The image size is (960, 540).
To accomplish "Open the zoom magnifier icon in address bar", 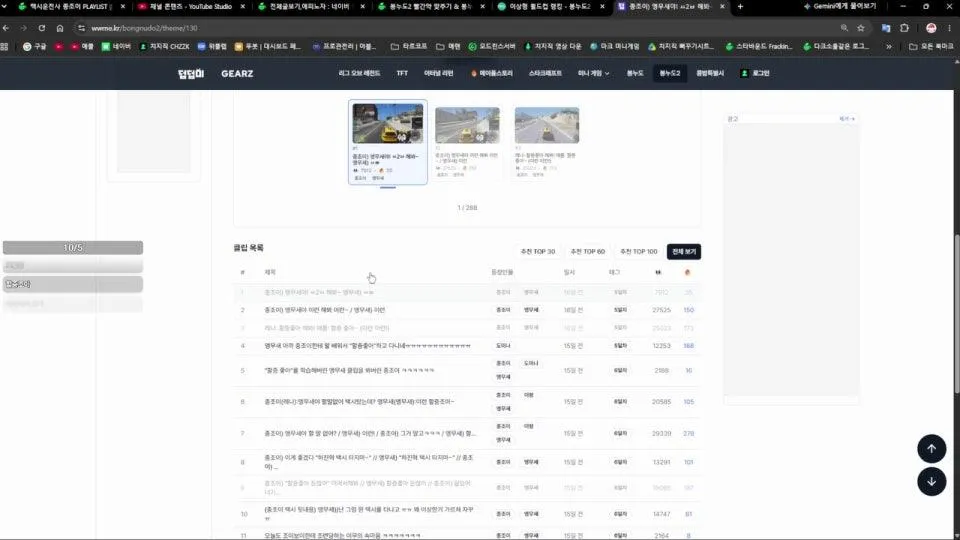I will (844, 28).
